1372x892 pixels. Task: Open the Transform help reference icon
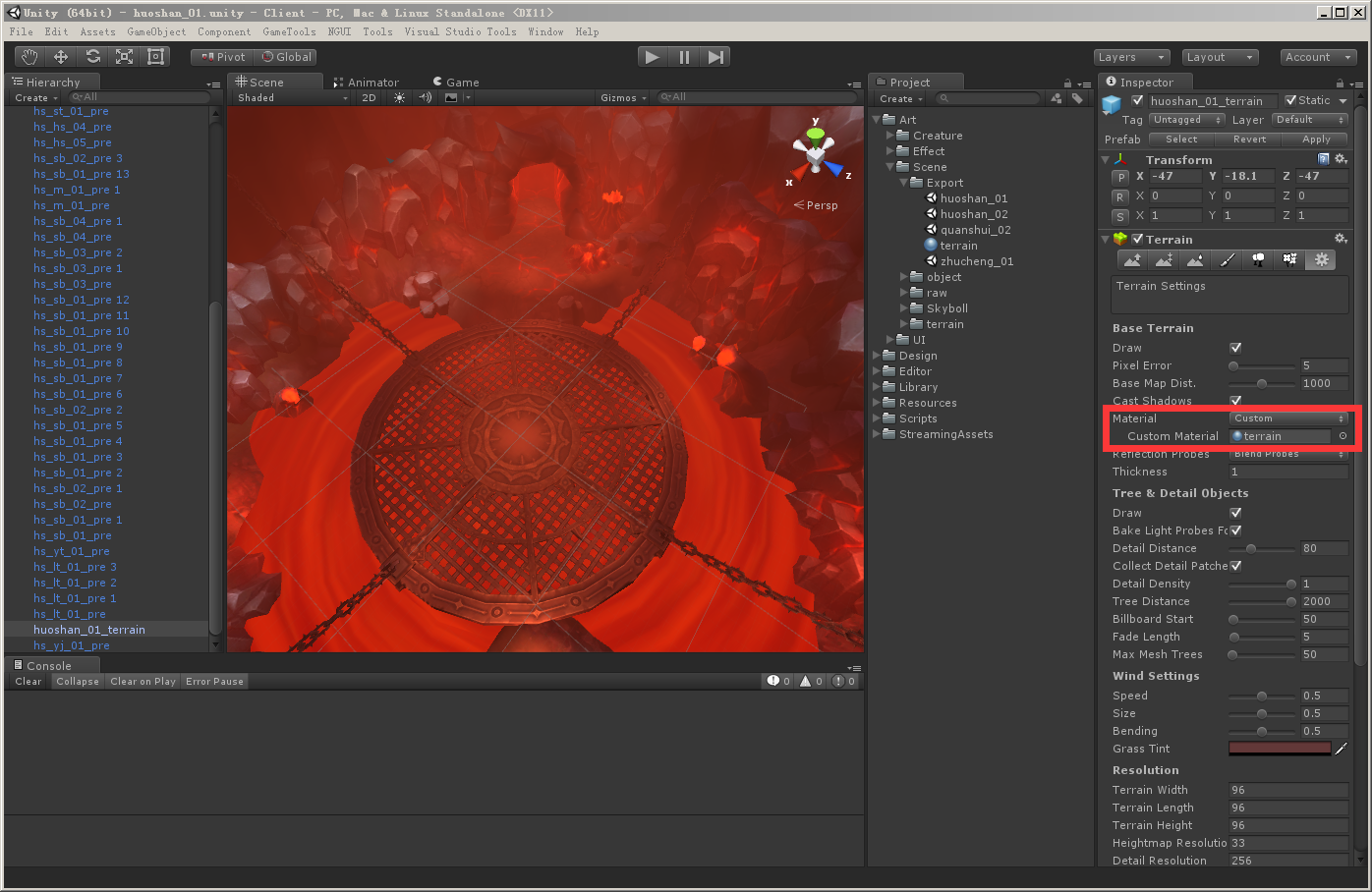pos(1323,159)
